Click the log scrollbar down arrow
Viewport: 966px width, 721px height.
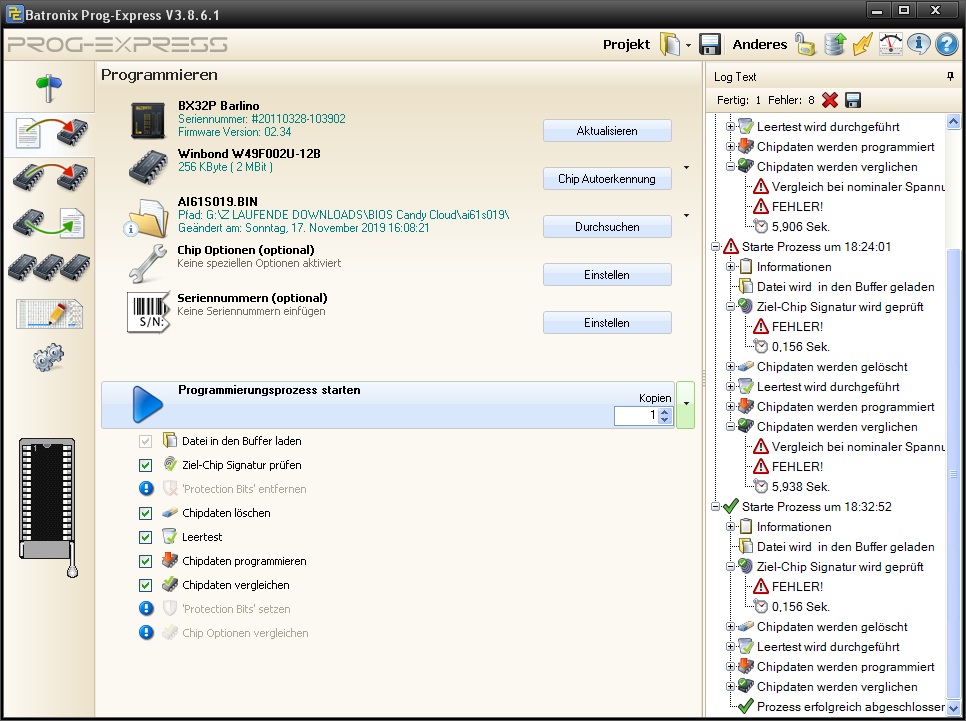(953, 708)
